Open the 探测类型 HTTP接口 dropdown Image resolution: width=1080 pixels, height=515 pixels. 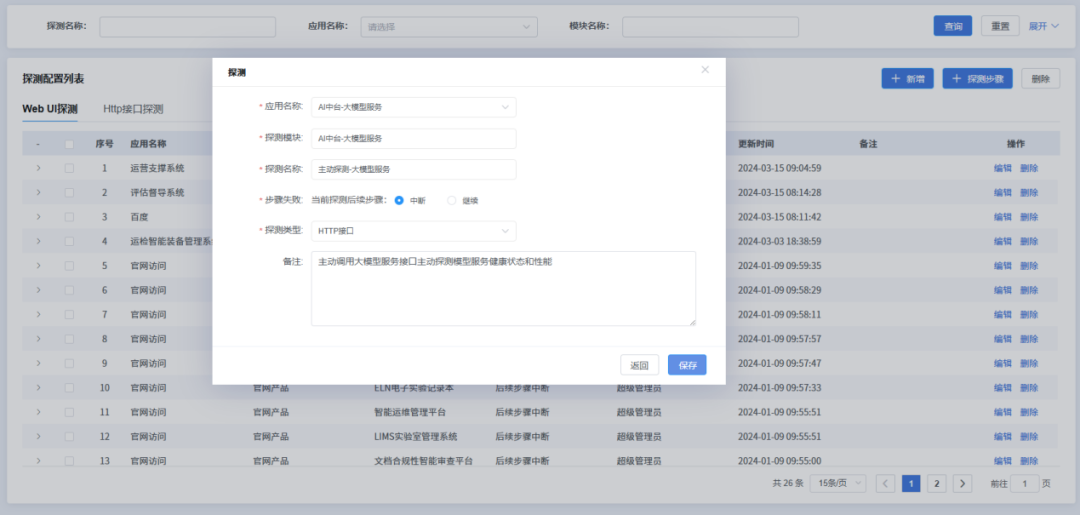coord(413,231)
